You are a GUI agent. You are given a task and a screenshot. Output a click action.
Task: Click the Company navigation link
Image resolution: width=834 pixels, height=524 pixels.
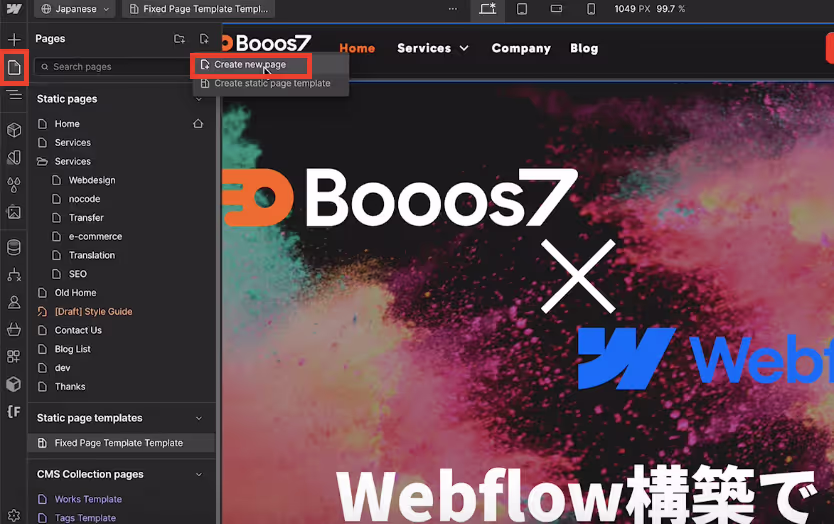(x=521, y=48)
